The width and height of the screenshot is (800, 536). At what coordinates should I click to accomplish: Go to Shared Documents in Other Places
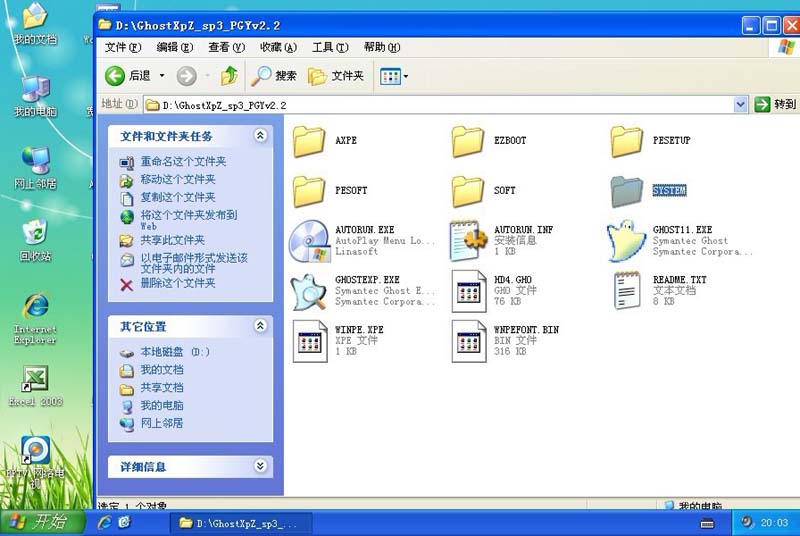162,388
